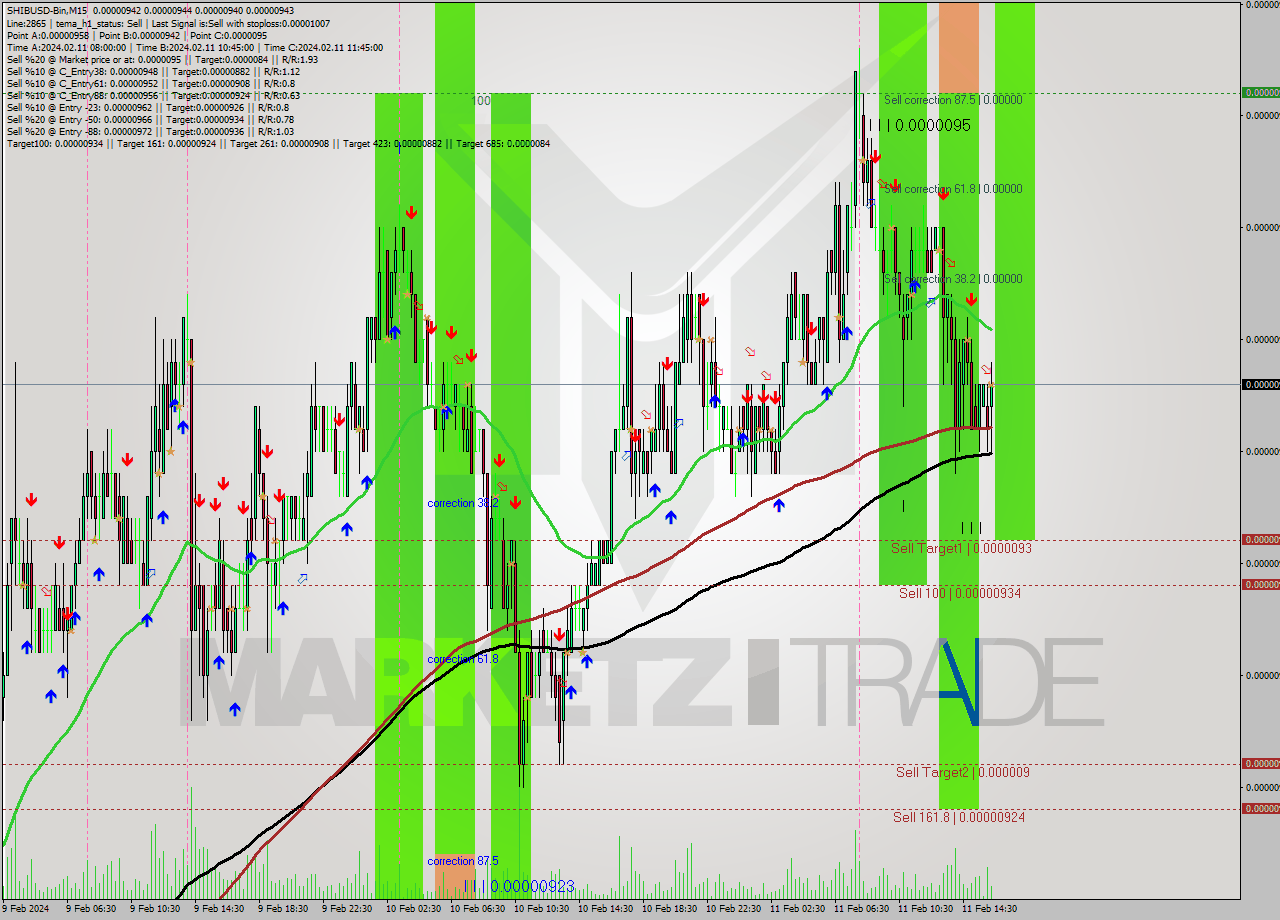Viewport: 1280px width, 920px height.
Task: Click the 'Sell correction 87.5' label
Action: click(x=953, y=100)
